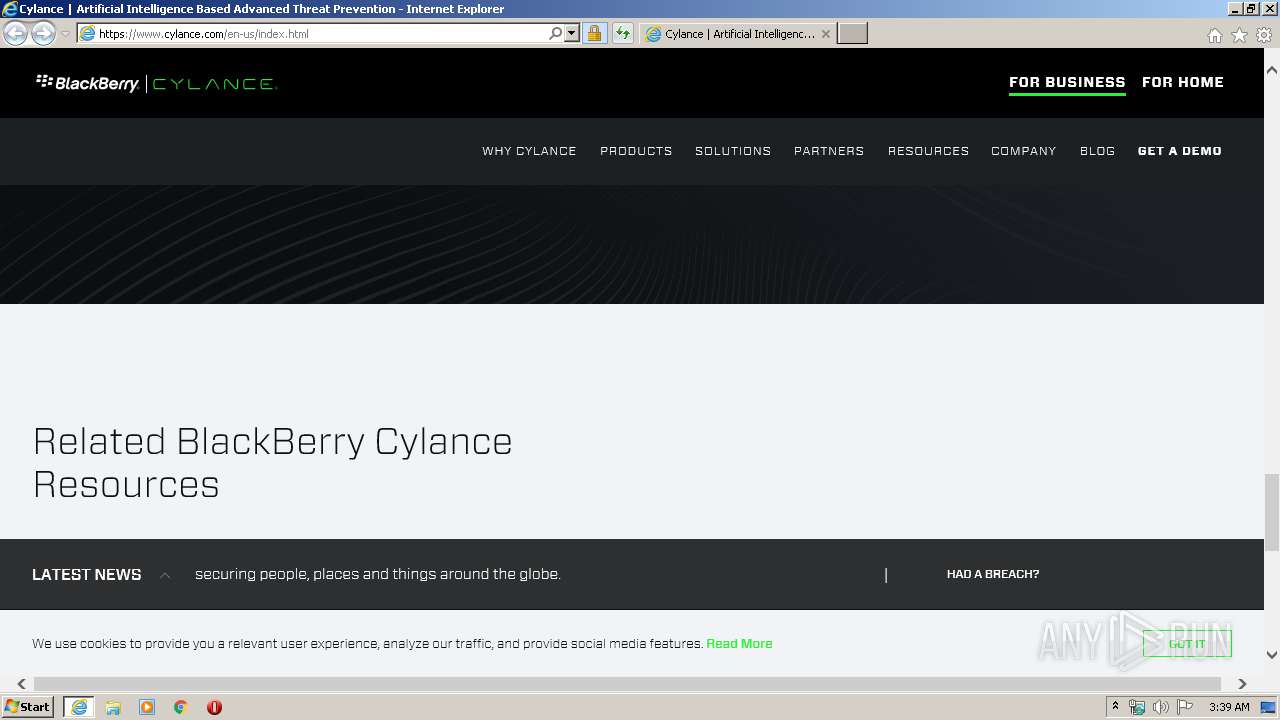Open a new blank tab

(852, 34)
